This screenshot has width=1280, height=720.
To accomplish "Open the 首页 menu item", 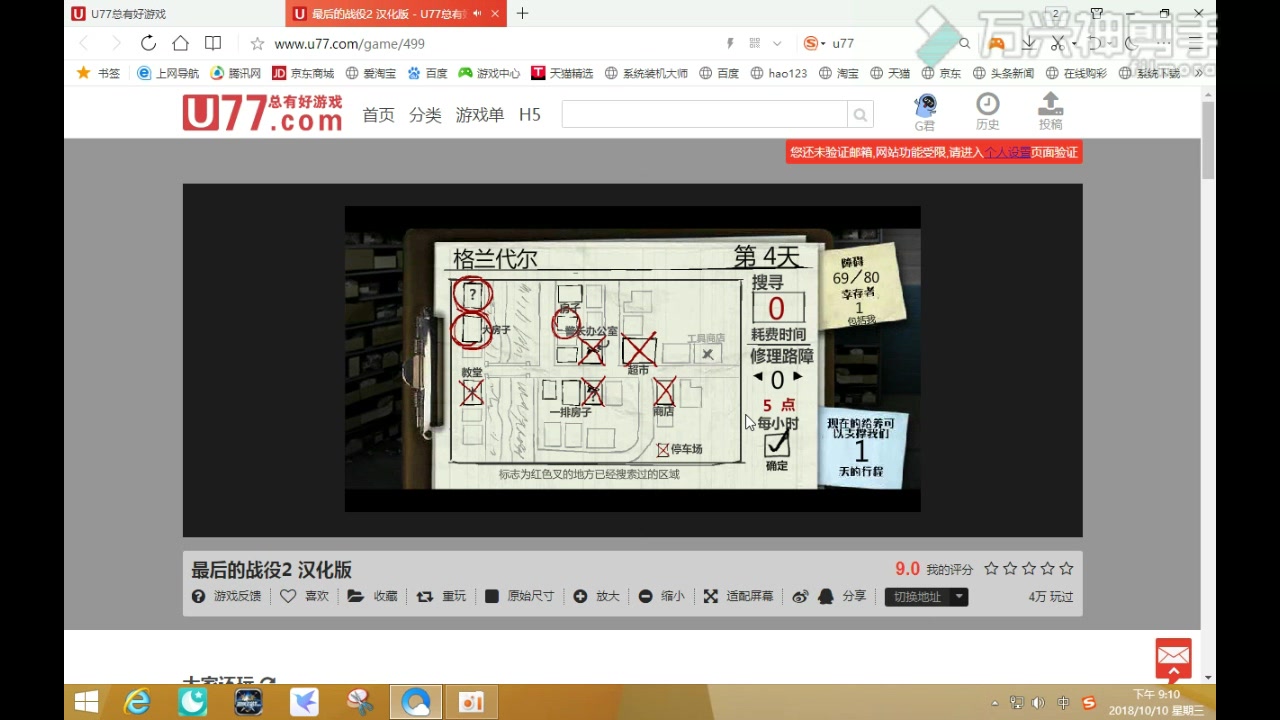I will tap(378, 115).
